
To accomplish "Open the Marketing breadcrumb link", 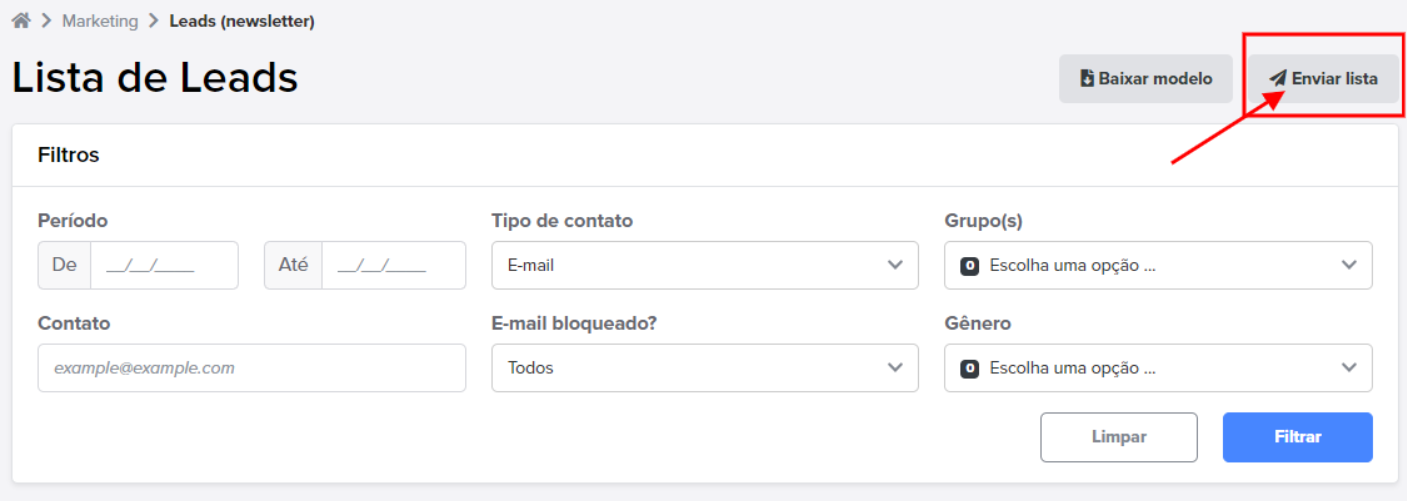I will [x=100, y=21].
